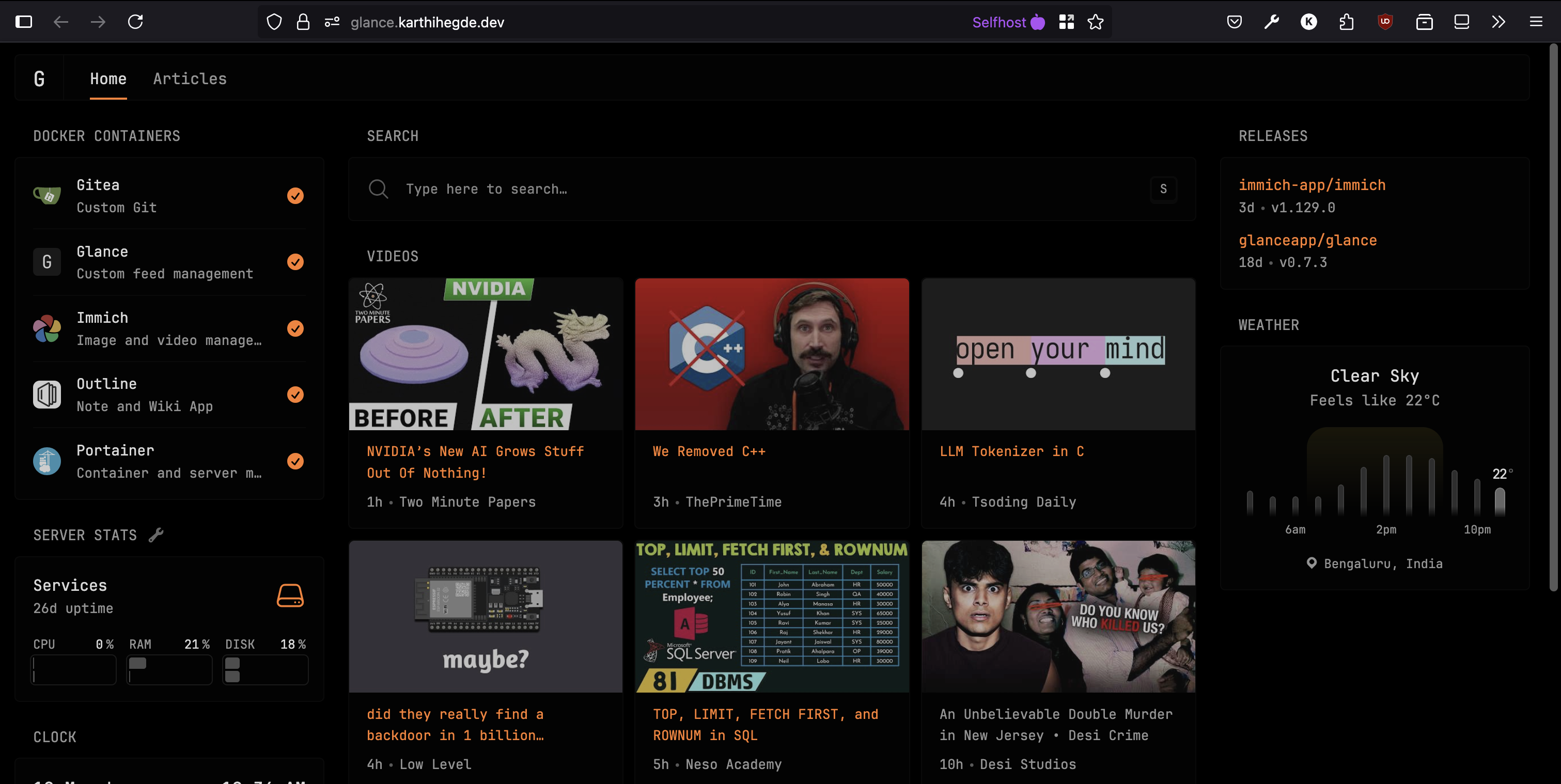The image size is (1561, 784).
Task: Open the wrench developer tools icon
Action: point(1272,22)
